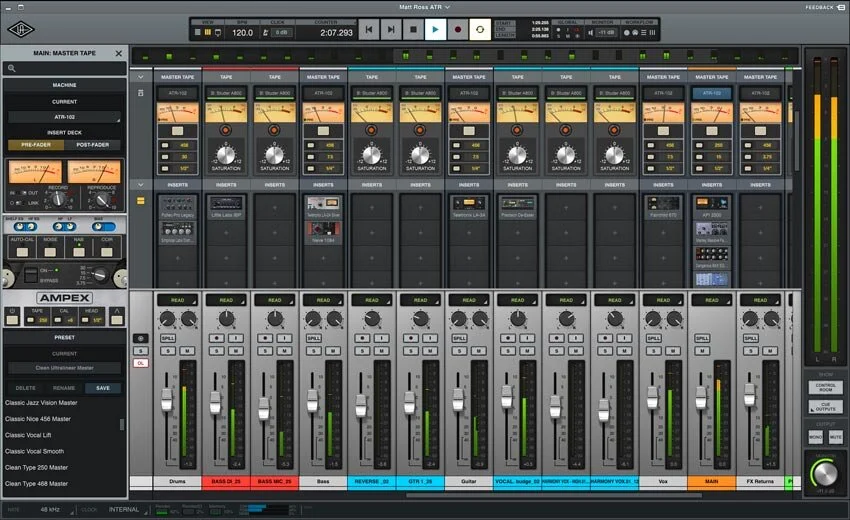Click SPILL on the Drums channel
Screen dimensions: 850x520
pos(168,338)
